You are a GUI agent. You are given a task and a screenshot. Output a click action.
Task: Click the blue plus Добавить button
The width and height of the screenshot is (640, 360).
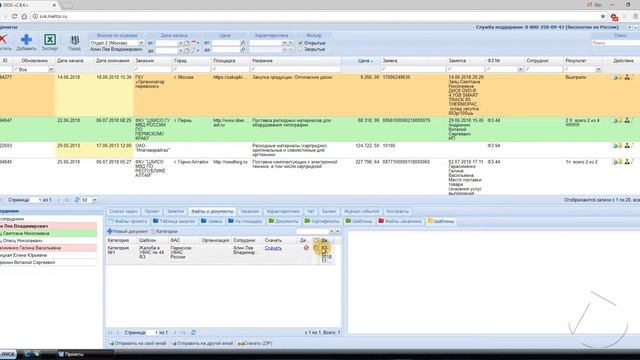27,42
